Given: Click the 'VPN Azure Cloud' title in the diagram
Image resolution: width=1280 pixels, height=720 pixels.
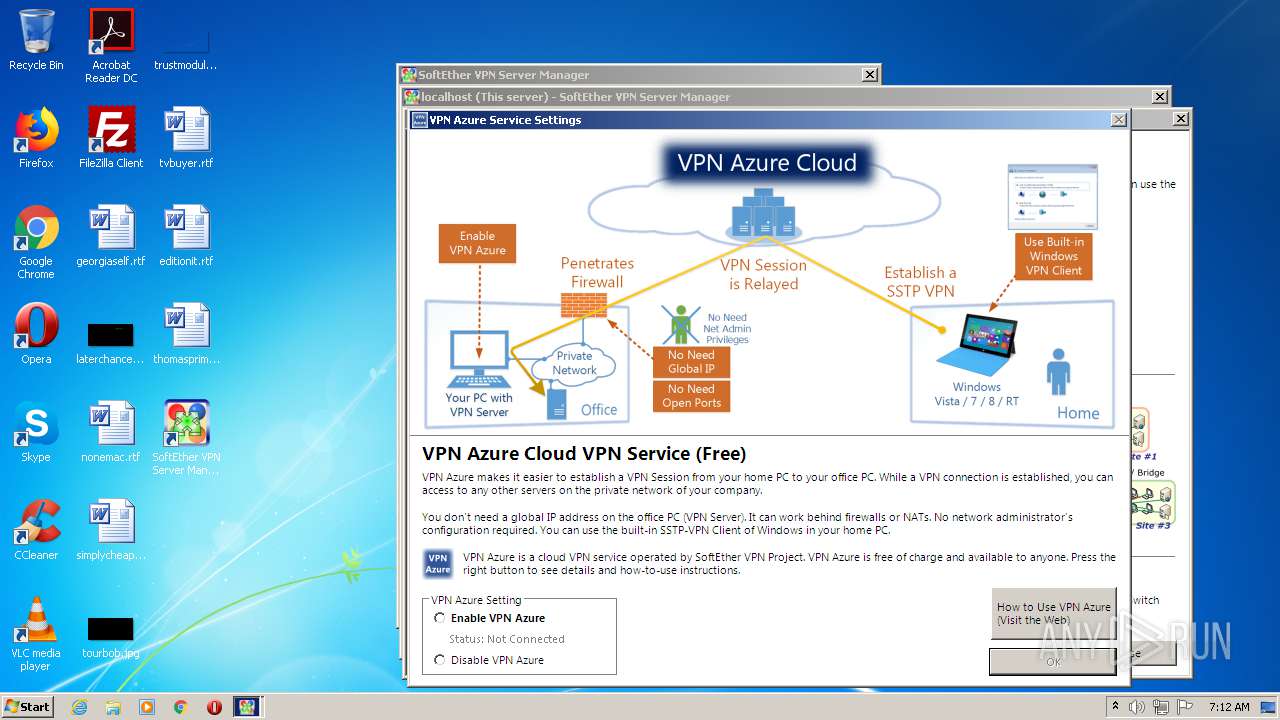Looking at the screenshot, I should click(x=767, y=163).
